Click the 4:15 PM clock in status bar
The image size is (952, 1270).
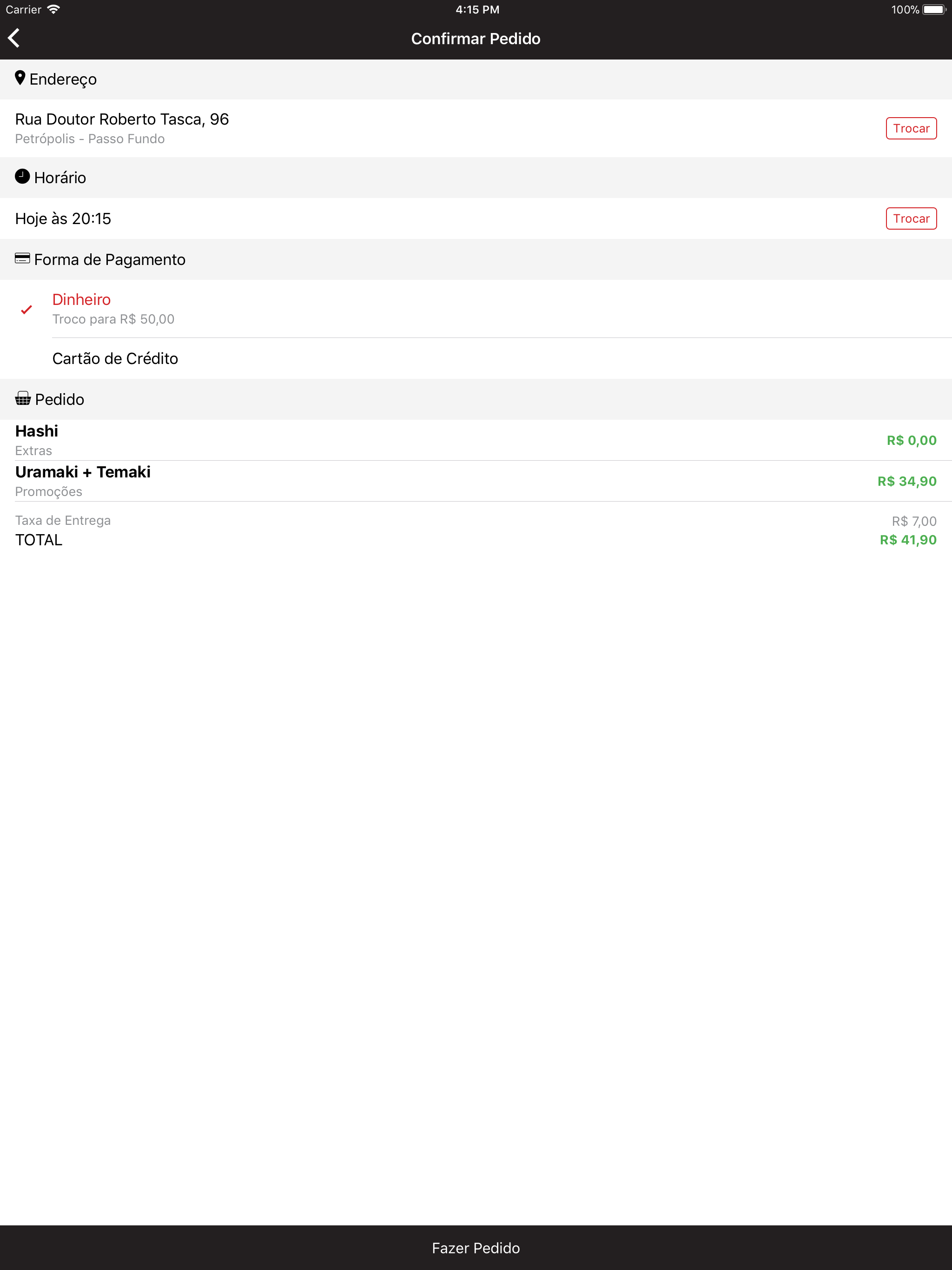[477, 9]
